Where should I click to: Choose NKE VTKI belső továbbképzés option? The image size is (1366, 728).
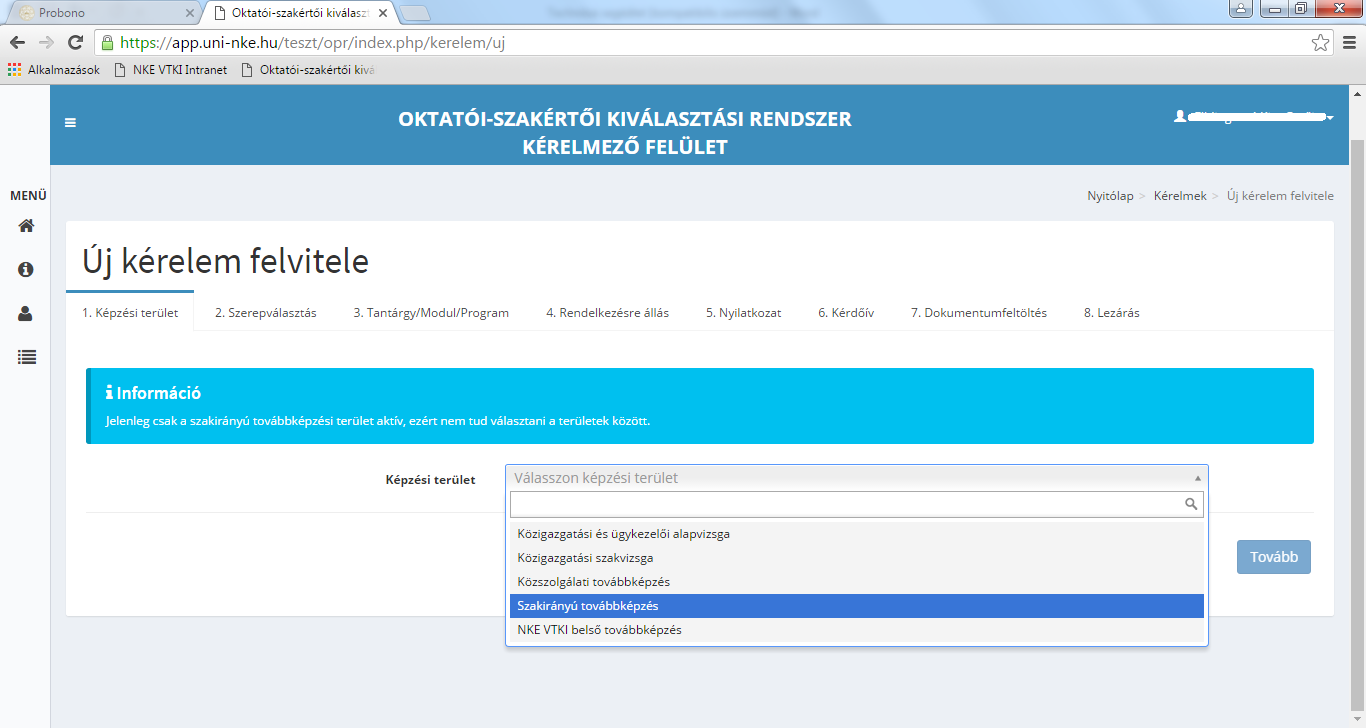(857, 630)
